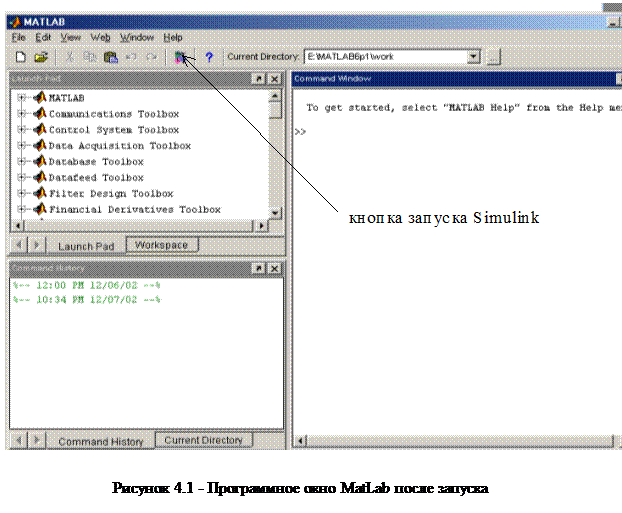622x513 pixels.
Task: Launch Simulink from the toolbar icon
Action: [180, 58]
